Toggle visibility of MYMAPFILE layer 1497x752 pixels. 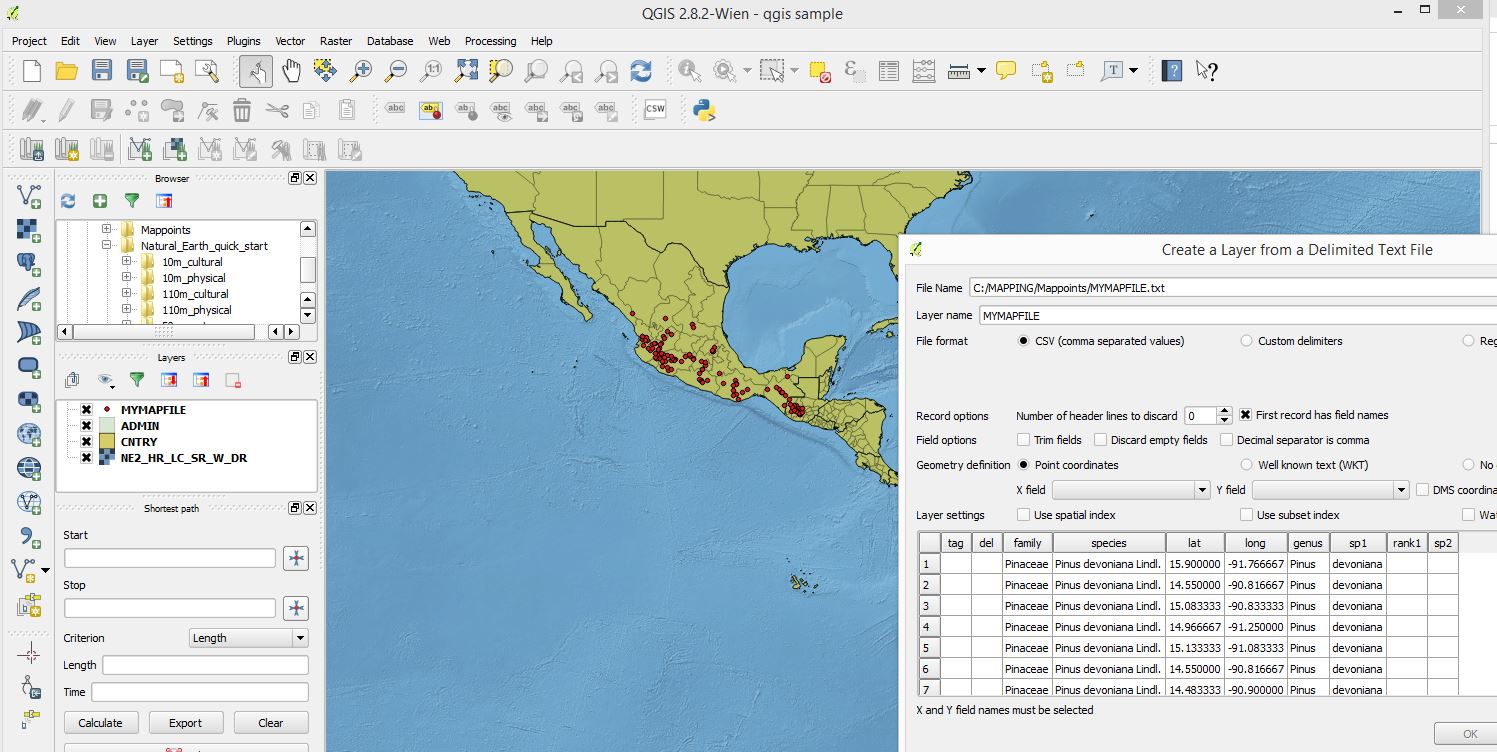pos(86,410)
